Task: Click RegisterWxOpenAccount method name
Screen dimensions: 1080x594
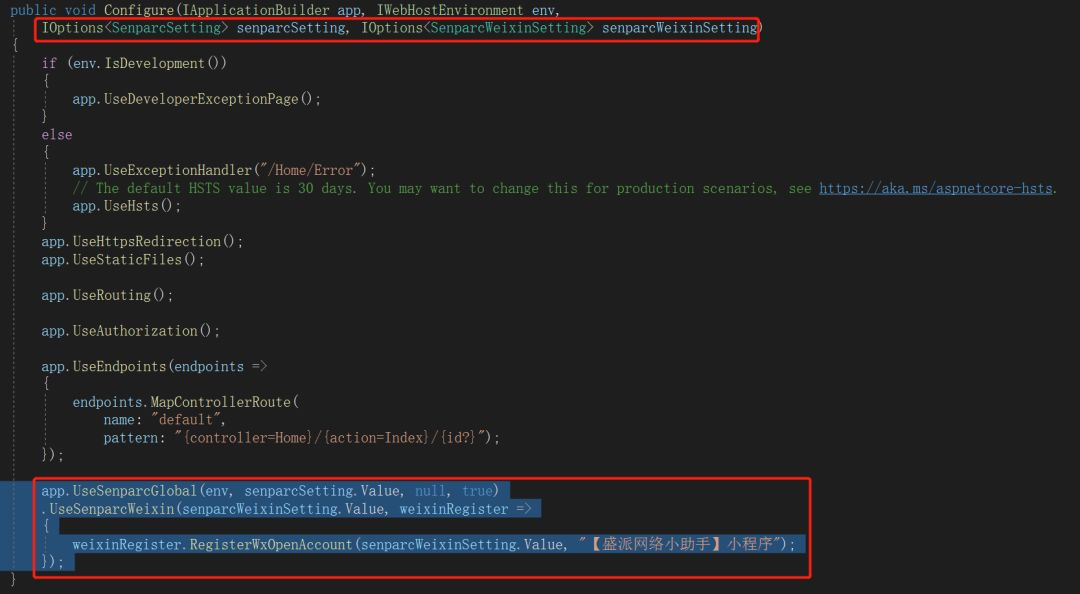Action: click(x=271, y=544)
